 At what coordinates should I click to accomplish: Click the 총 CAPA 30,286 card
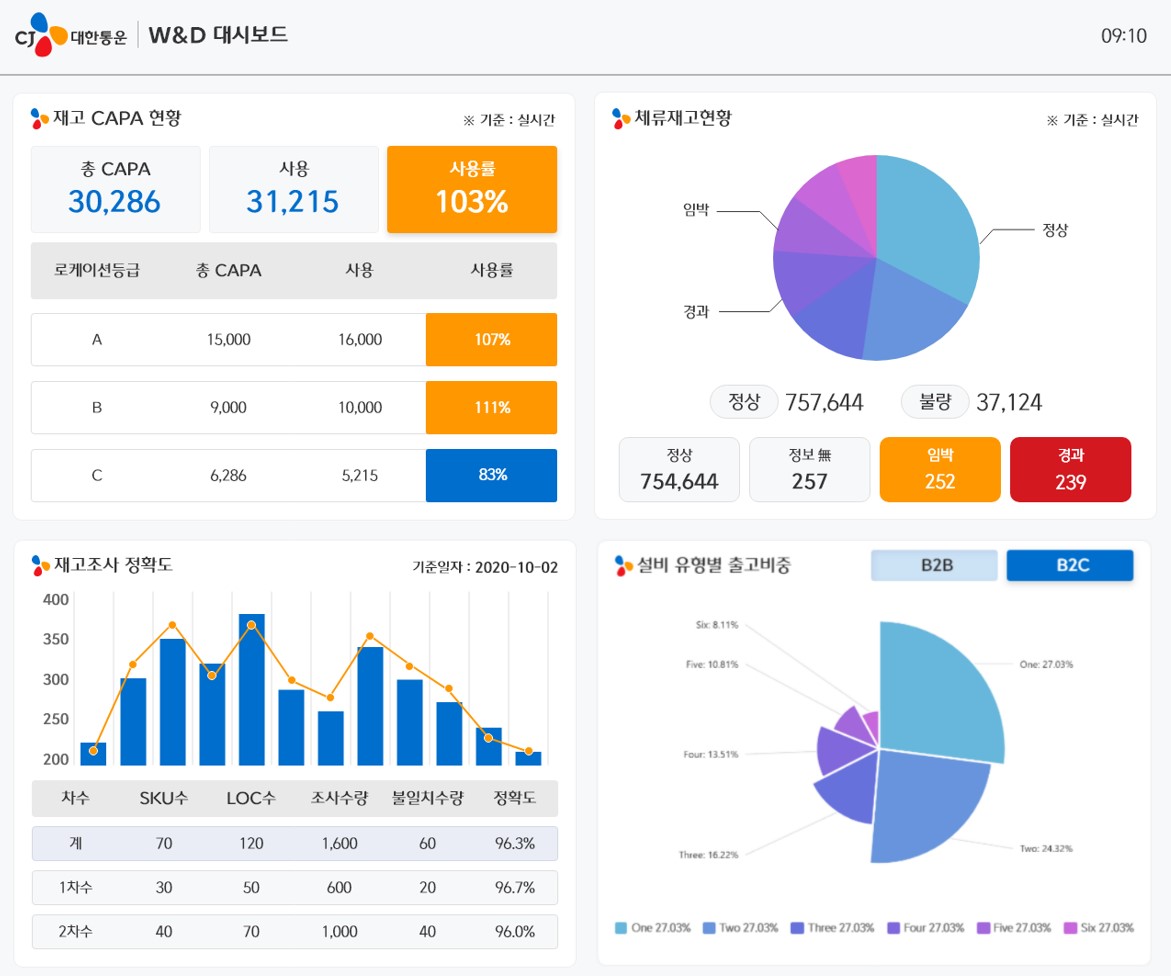115,189
